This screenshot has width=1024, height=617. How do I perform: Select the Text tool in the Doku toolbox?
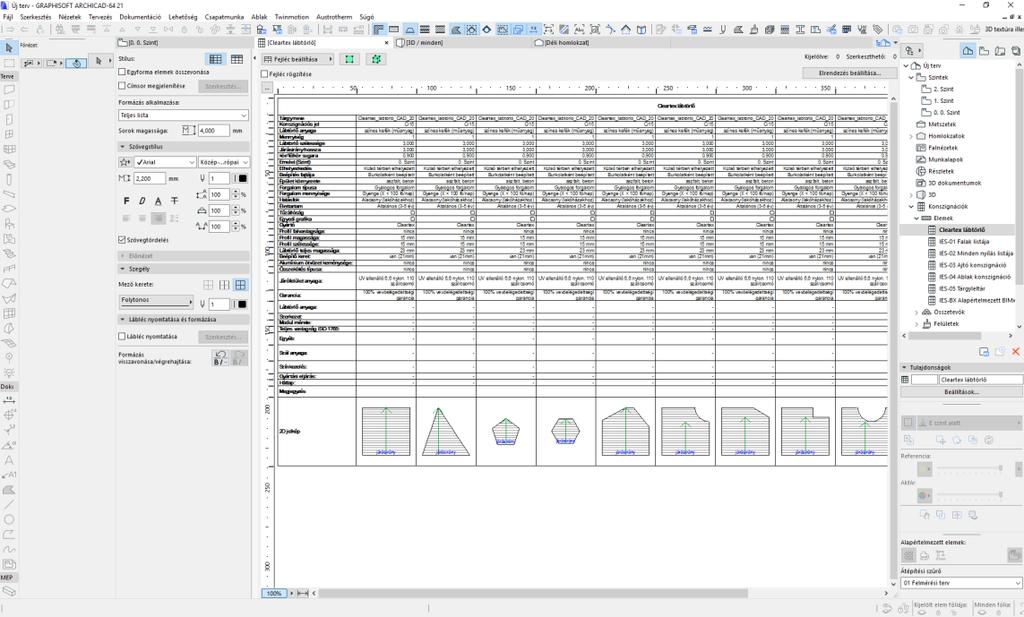(8, 460)
